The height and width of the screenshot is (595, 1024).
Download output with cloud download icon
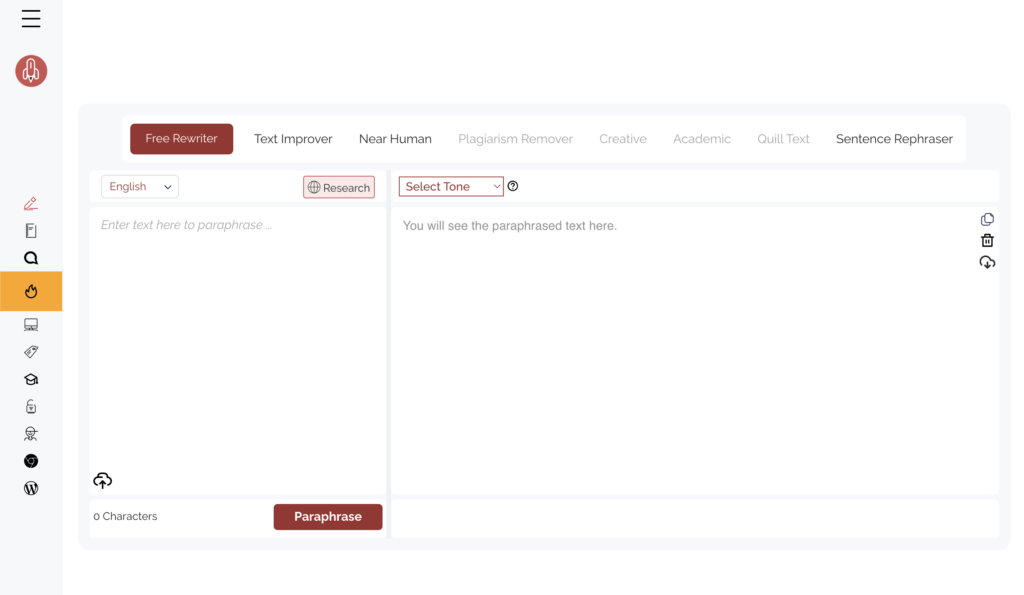(987, 263)
